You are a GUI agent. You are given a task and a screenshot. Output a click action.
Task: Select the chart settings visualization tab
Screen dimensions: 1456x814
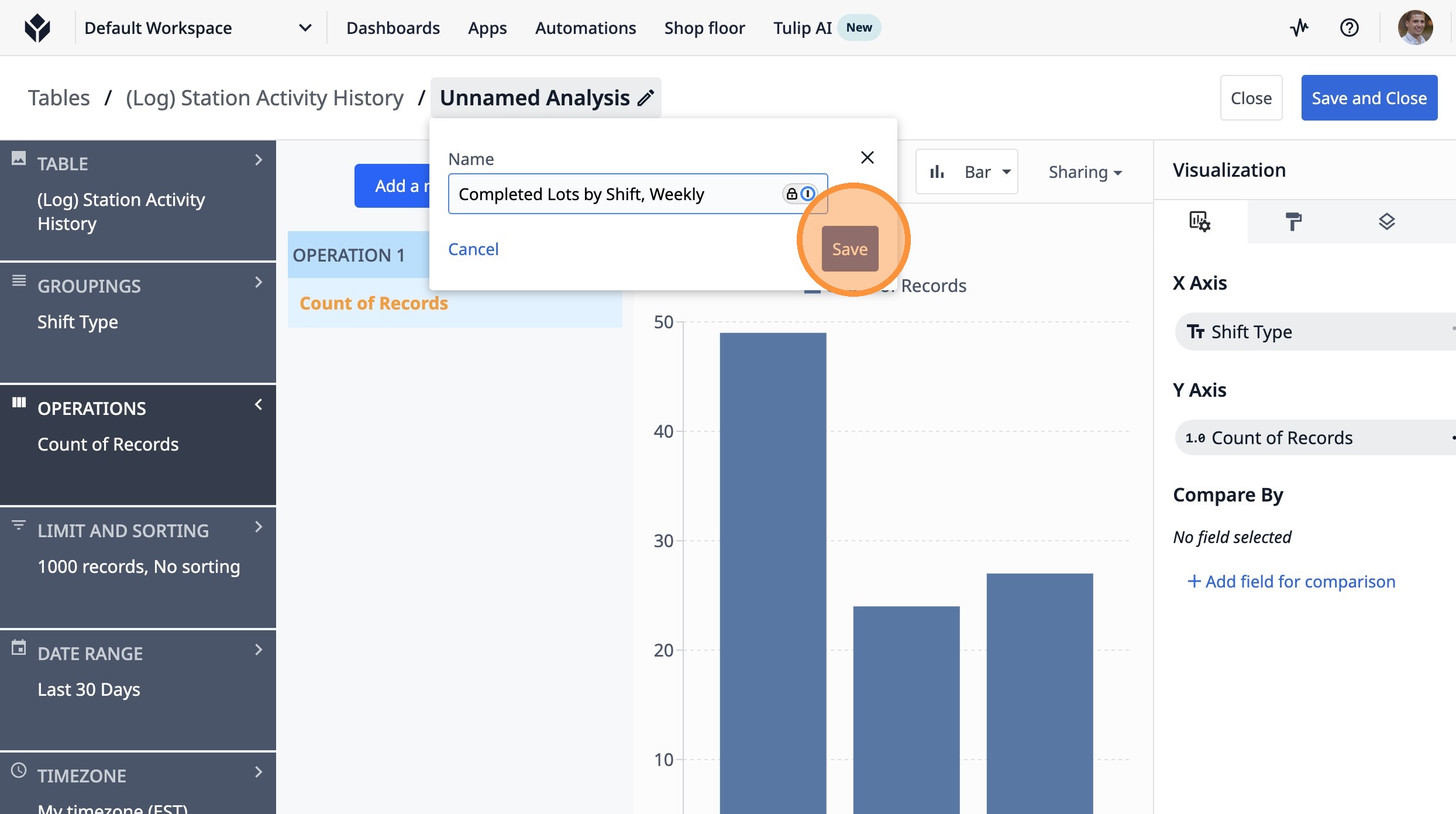click(x=1199, y=222)
